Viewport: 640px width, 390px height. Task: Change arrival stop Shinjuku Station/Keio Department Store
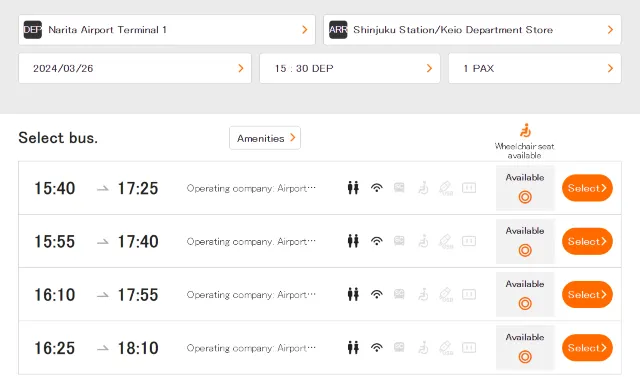[x=472, y=30]
